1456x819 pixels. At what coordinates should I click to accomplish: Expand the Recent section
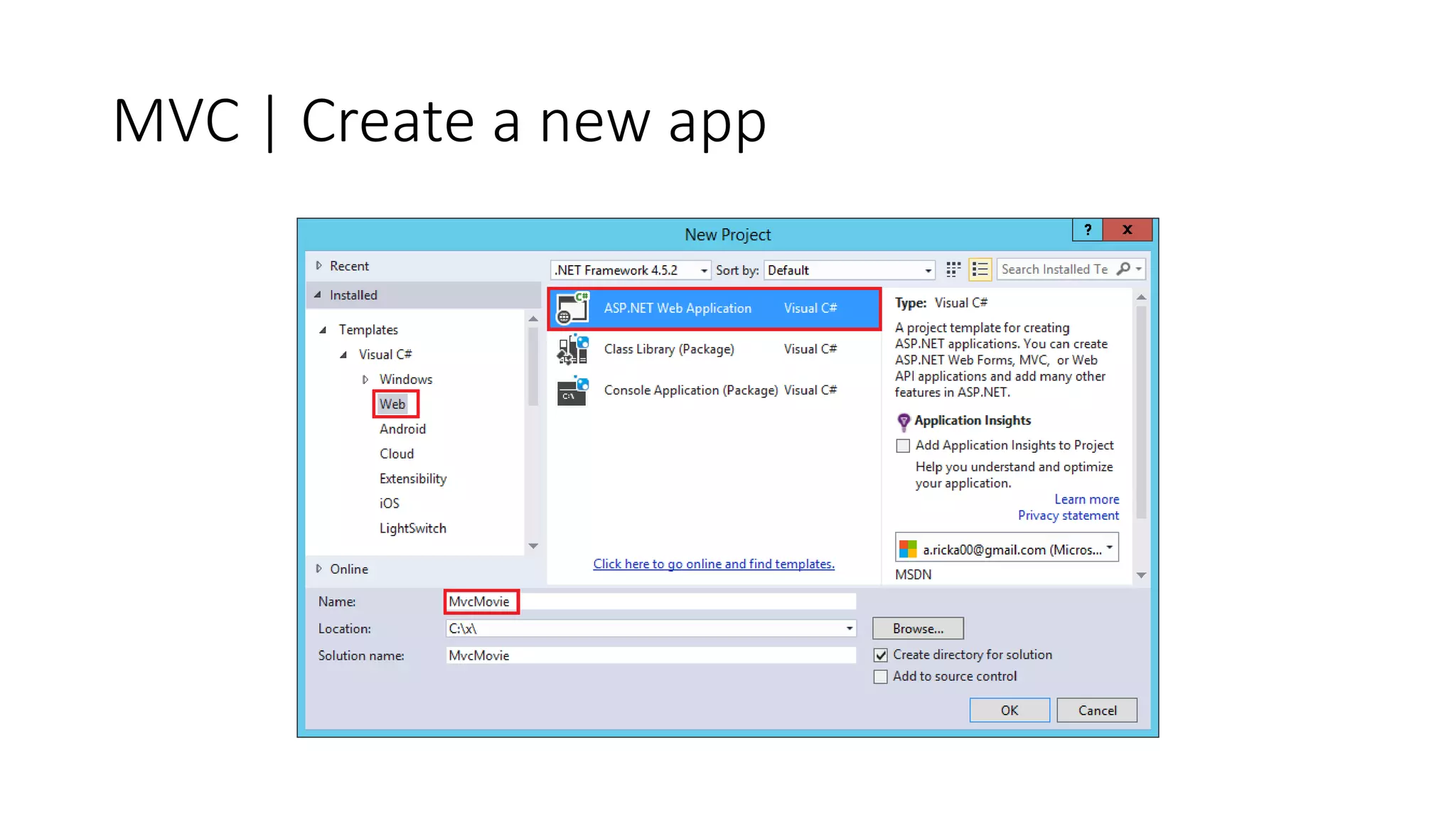[318, 265]
